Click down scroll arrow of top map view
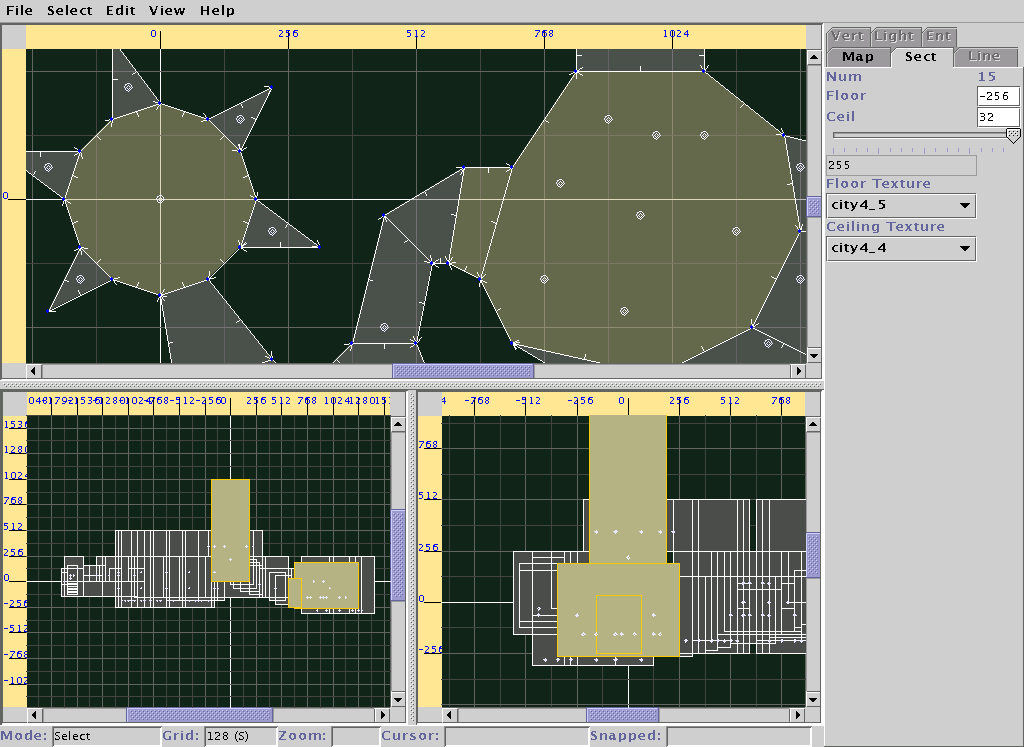Image resolution: width=1024 pixels, height=747 pixels. click(814, 356)
